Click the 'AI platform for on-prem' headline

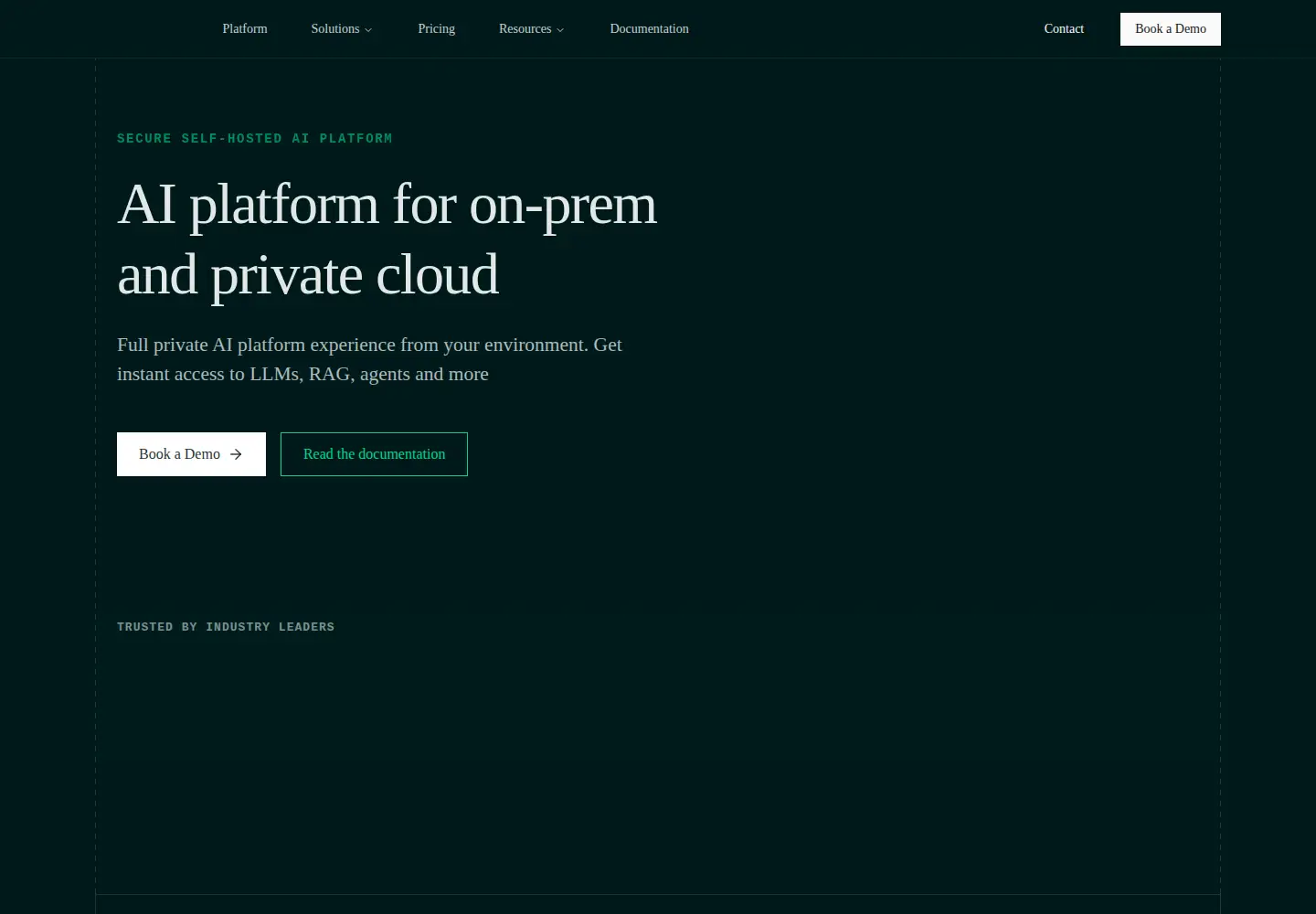click(x=387, y=239)
